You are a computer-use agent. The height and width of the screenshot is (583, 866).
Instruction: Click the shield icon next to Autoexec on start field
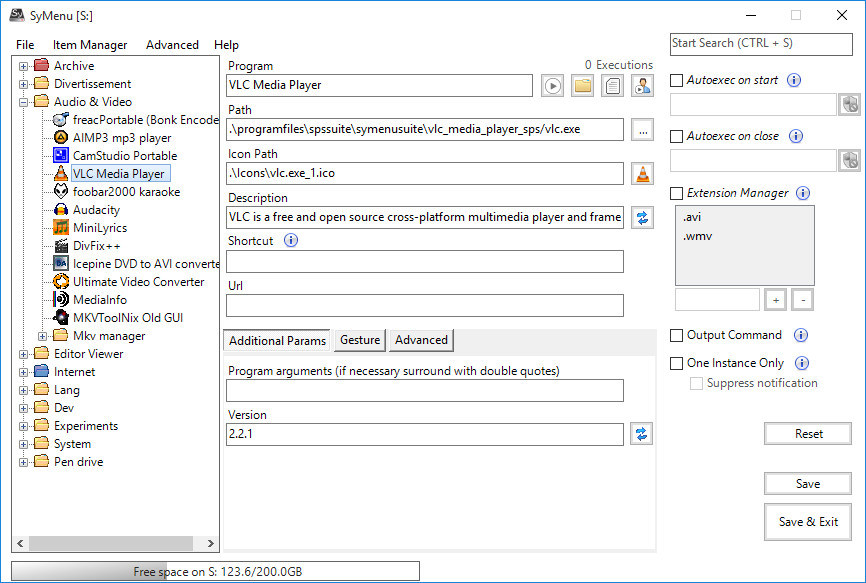pyautogui.click(x=849, y=104)
